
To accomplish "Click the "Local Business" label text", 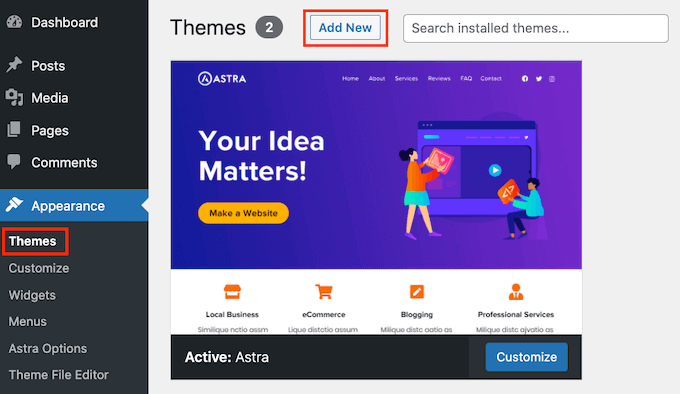I will (232, 315).
